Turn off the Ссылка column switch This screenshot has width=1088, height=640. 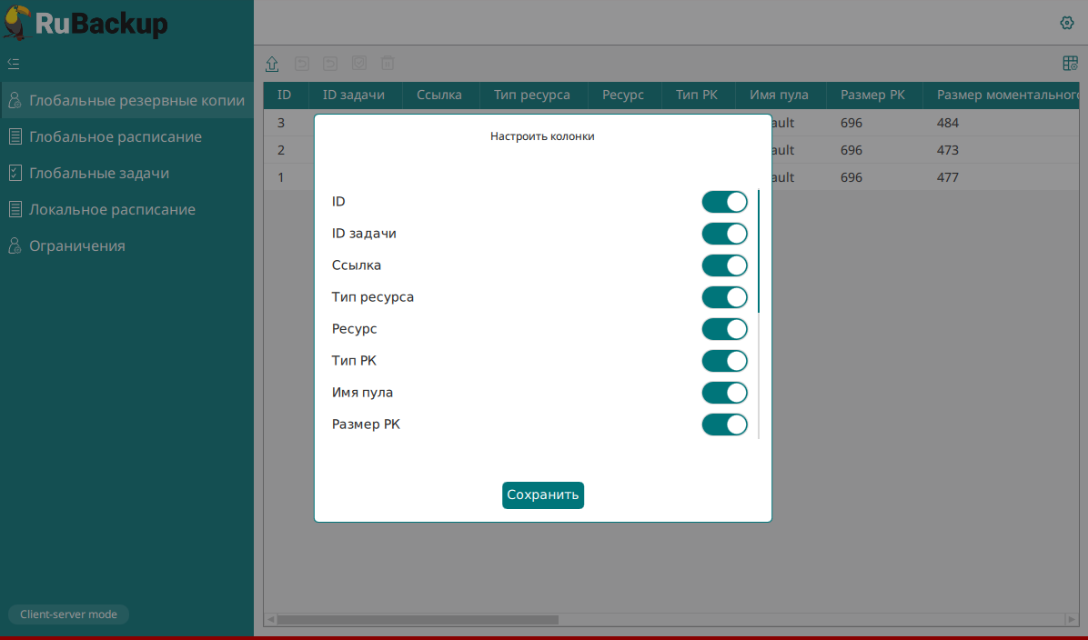pyautogui.click(x=724, y=266)
